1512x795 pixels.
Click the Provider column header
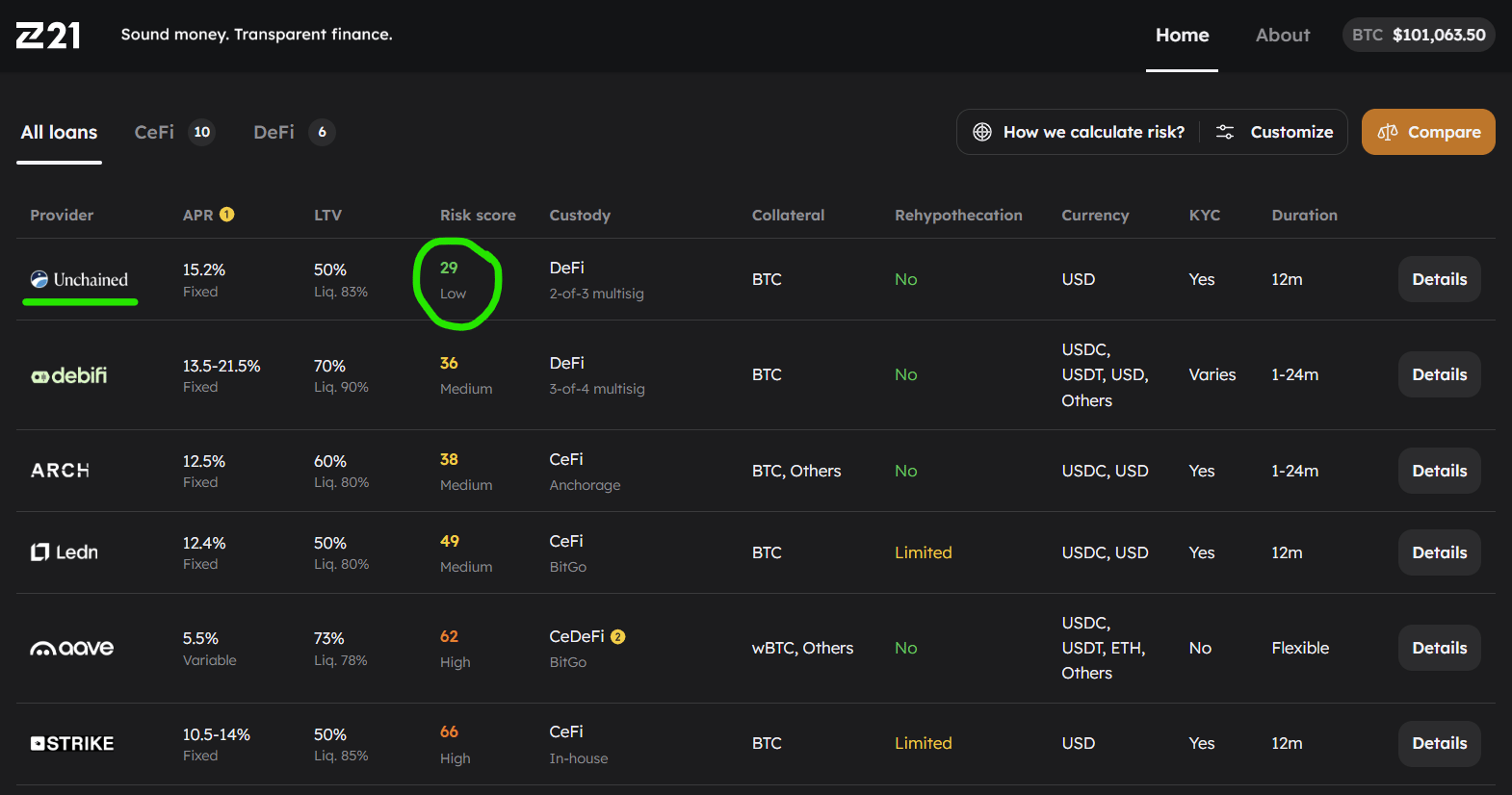[62, 215]
